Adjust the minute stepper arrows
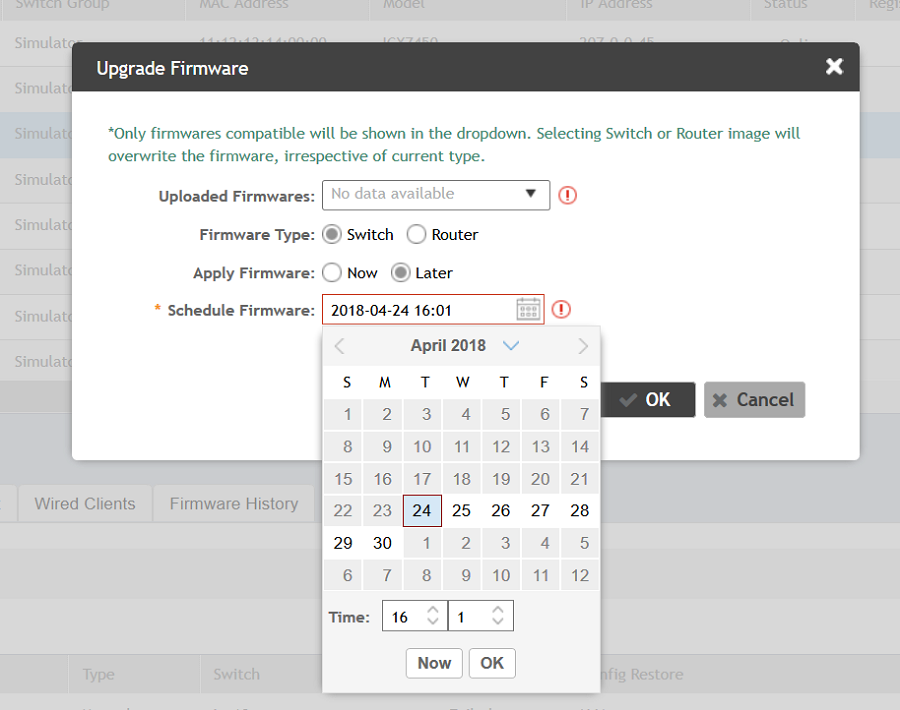The height and width of the screenshot is (710, 900). 497,617
